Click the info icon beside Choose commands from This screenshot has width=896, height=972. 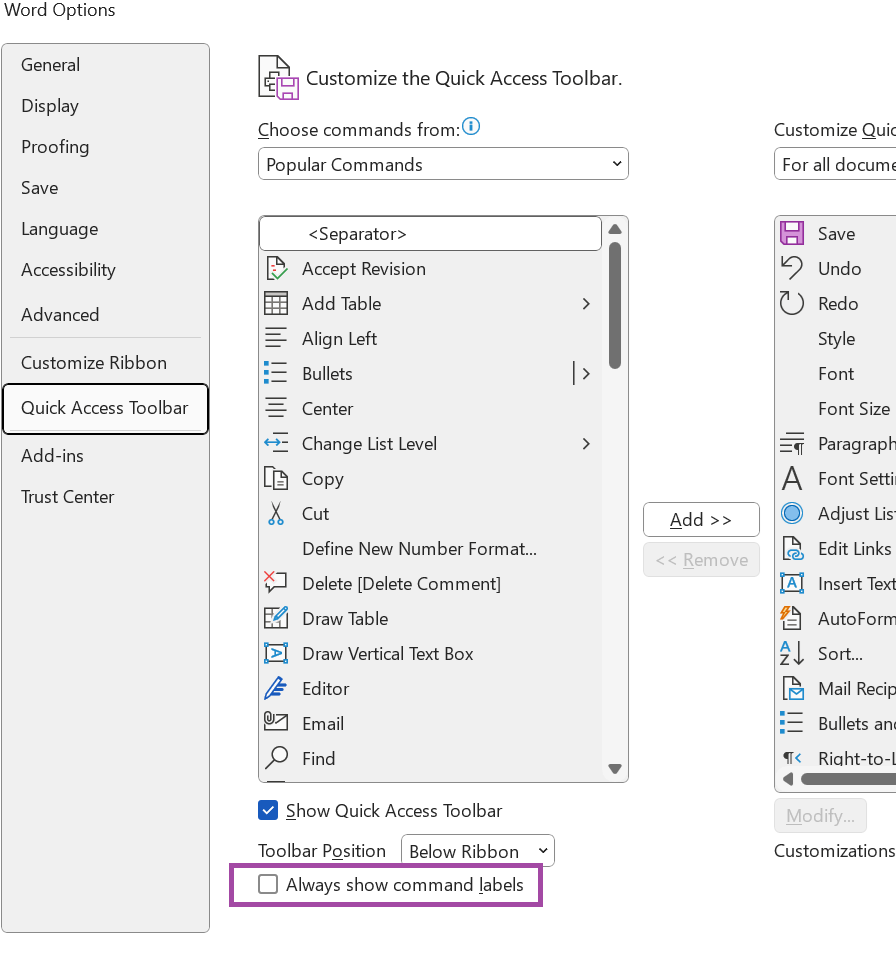471,126
